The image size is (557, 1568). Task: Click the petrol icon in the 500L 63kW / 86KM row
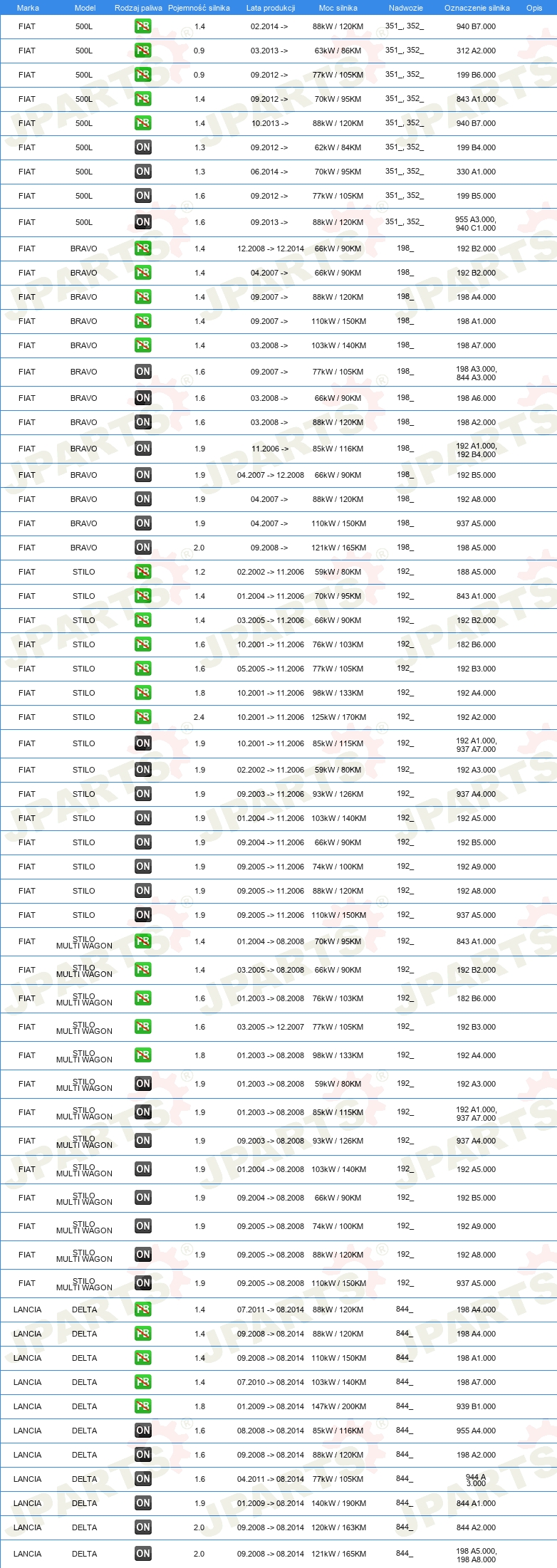143,51
